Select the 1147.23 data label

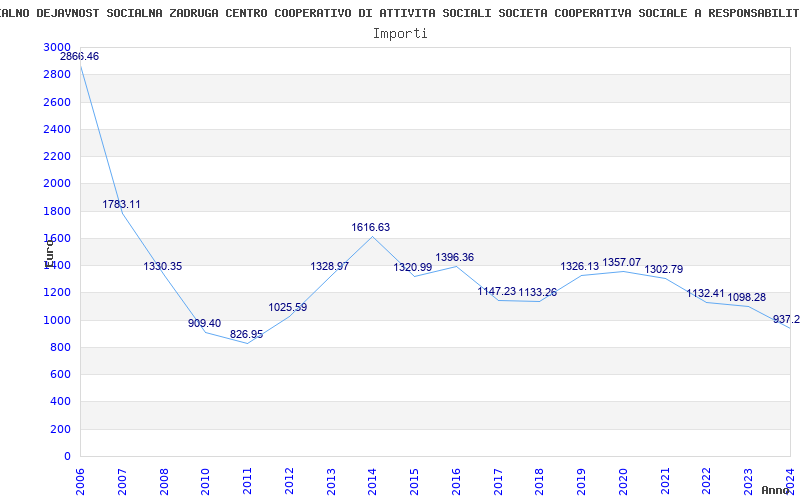pos(496,291)
